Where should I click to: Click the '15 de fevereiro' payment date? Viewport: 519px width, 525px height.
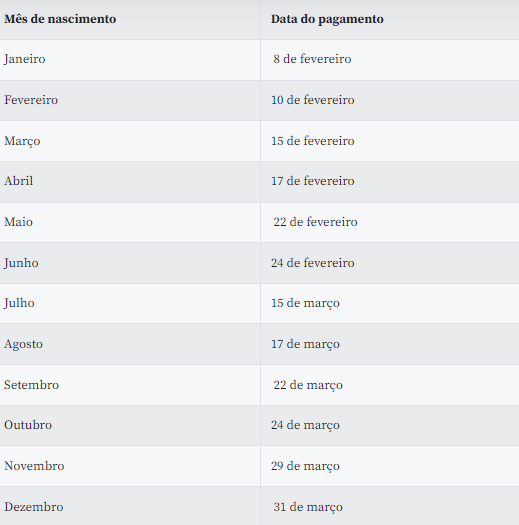point(313,141)
